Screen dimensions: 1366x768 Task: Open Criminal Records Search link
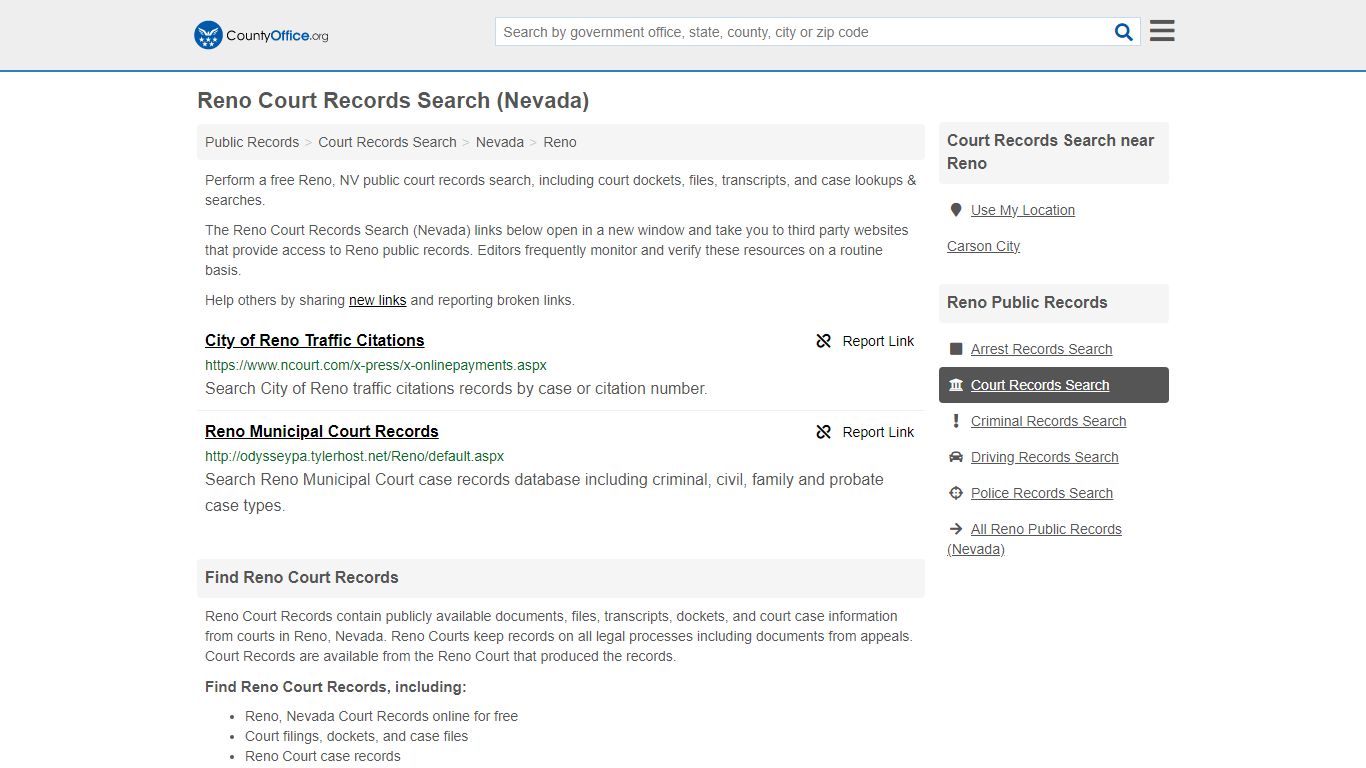1048,421
